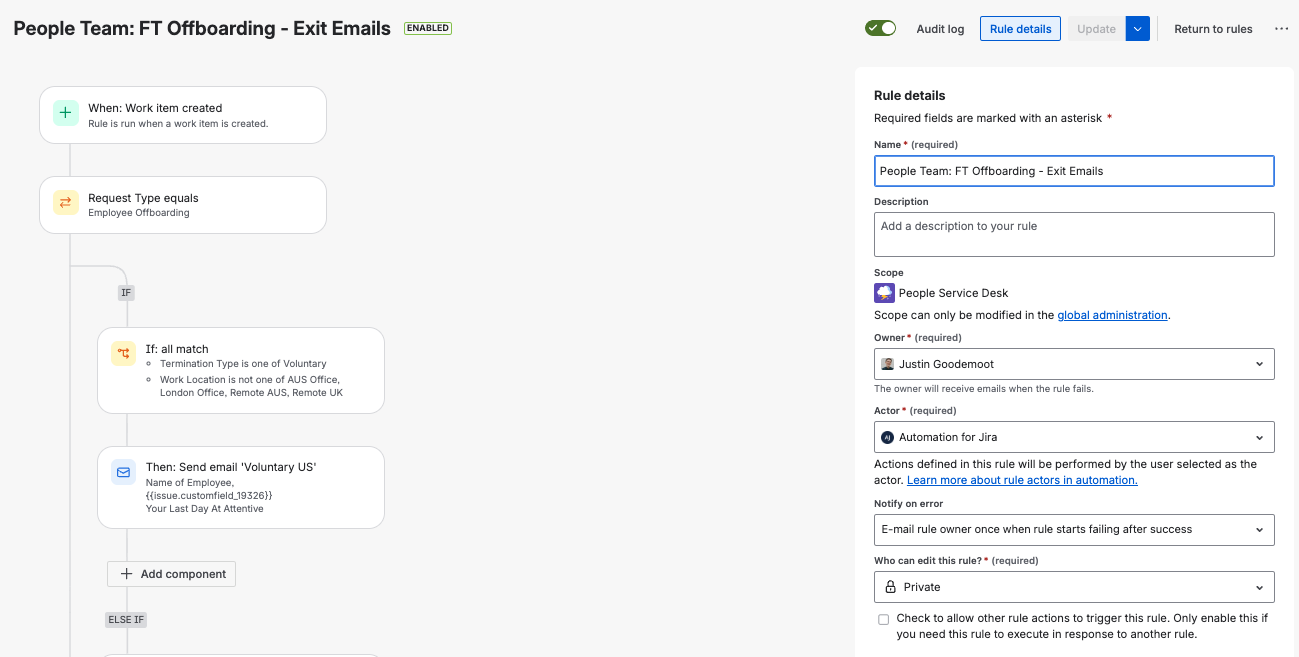Click the Description text area
The width and height of the screenshot is (1299, 657).
tap(1074, 234)
